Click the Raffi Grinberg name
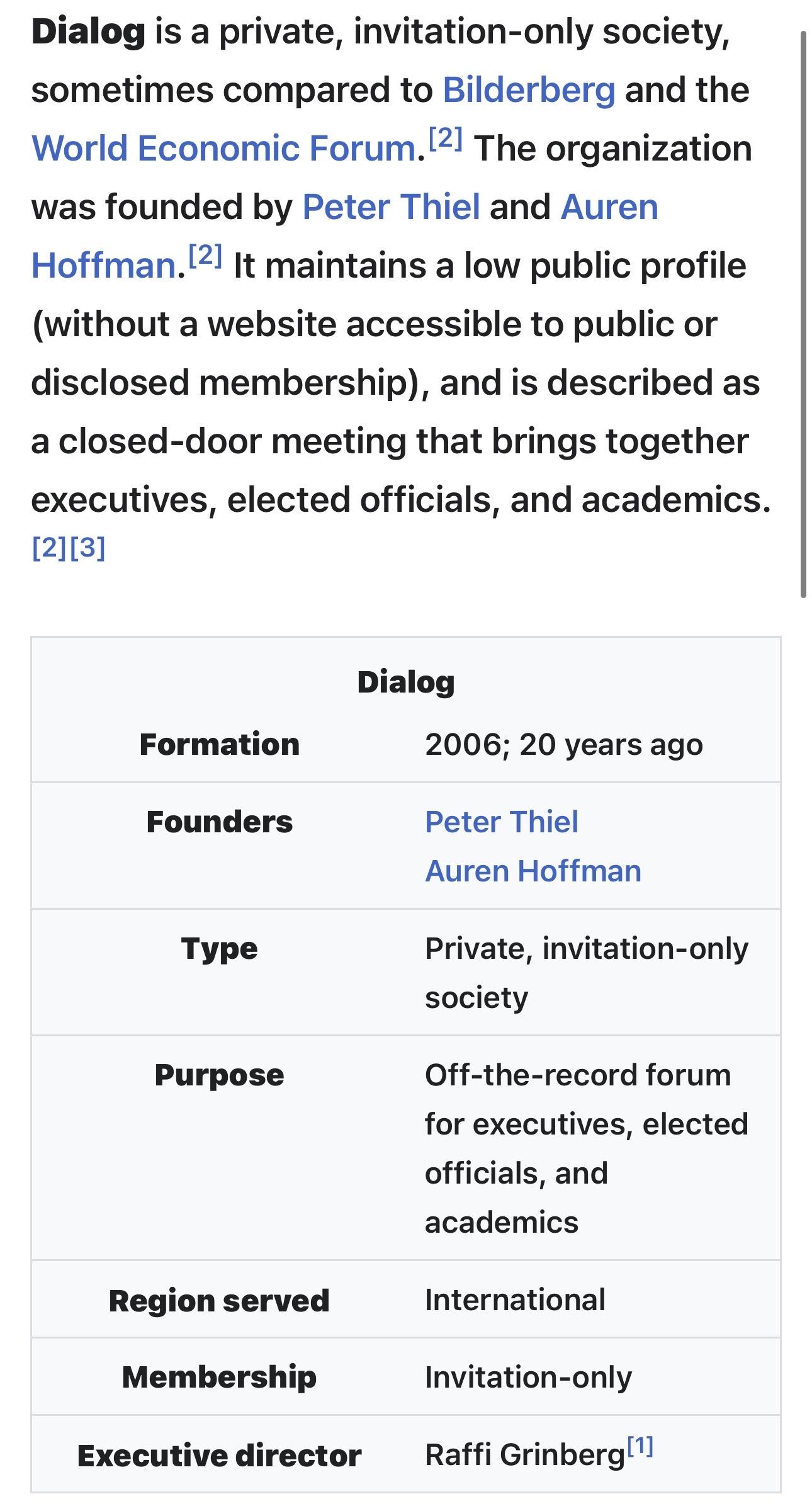This screenshot has width=812, height=1511. (524, 1456)
